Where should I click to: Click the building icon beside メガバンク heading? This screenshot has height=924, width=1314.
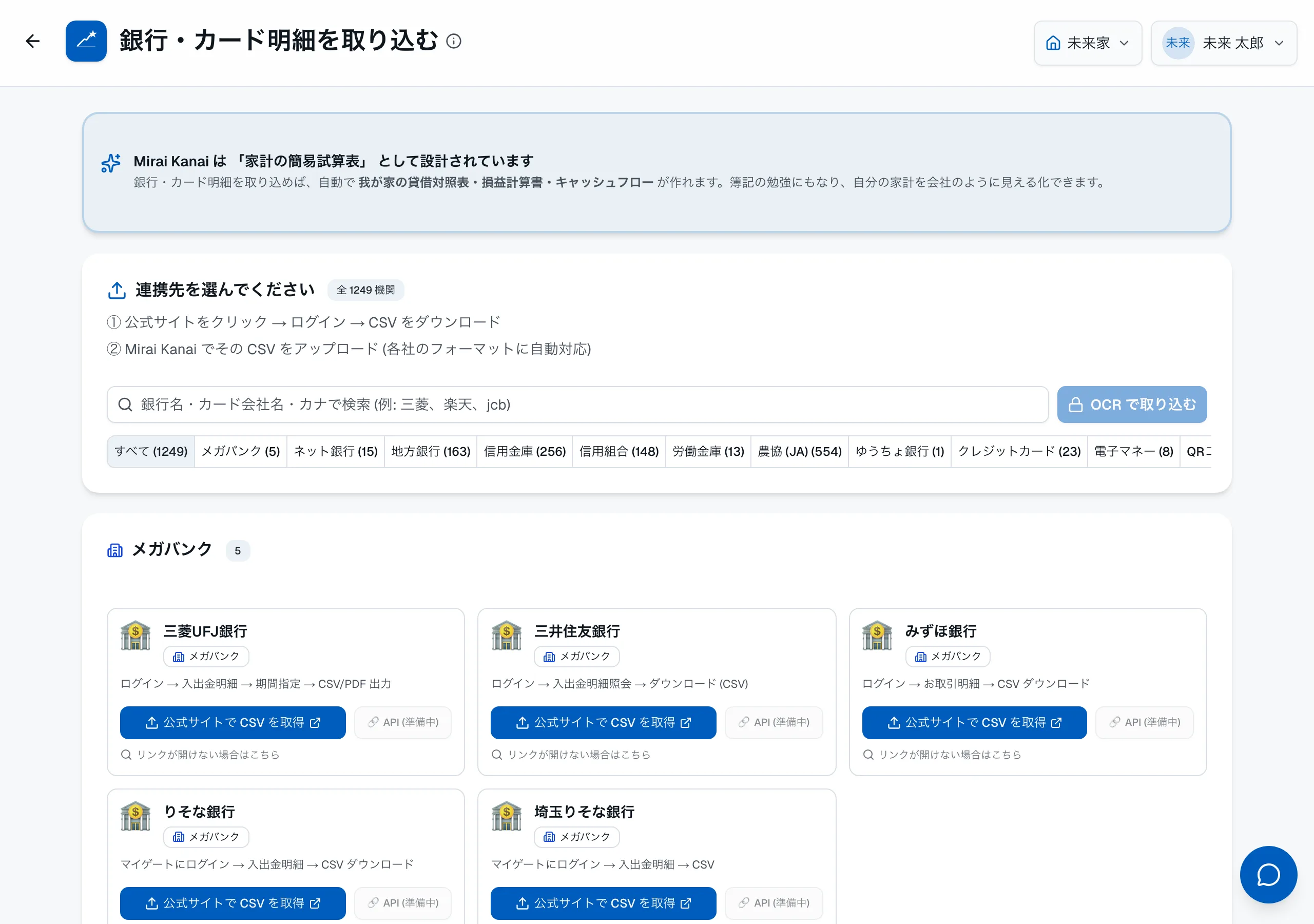tap(115, 550)
